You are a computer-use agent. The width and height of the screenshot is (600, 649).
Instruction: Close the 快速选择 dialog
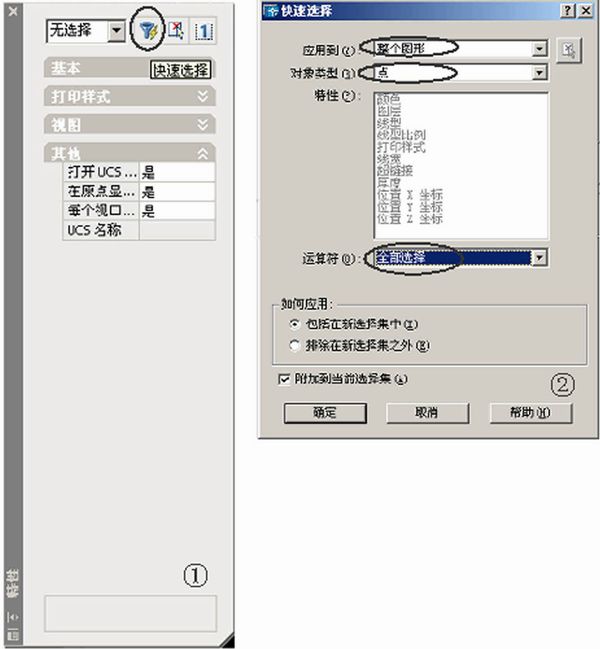click(586, 10)
